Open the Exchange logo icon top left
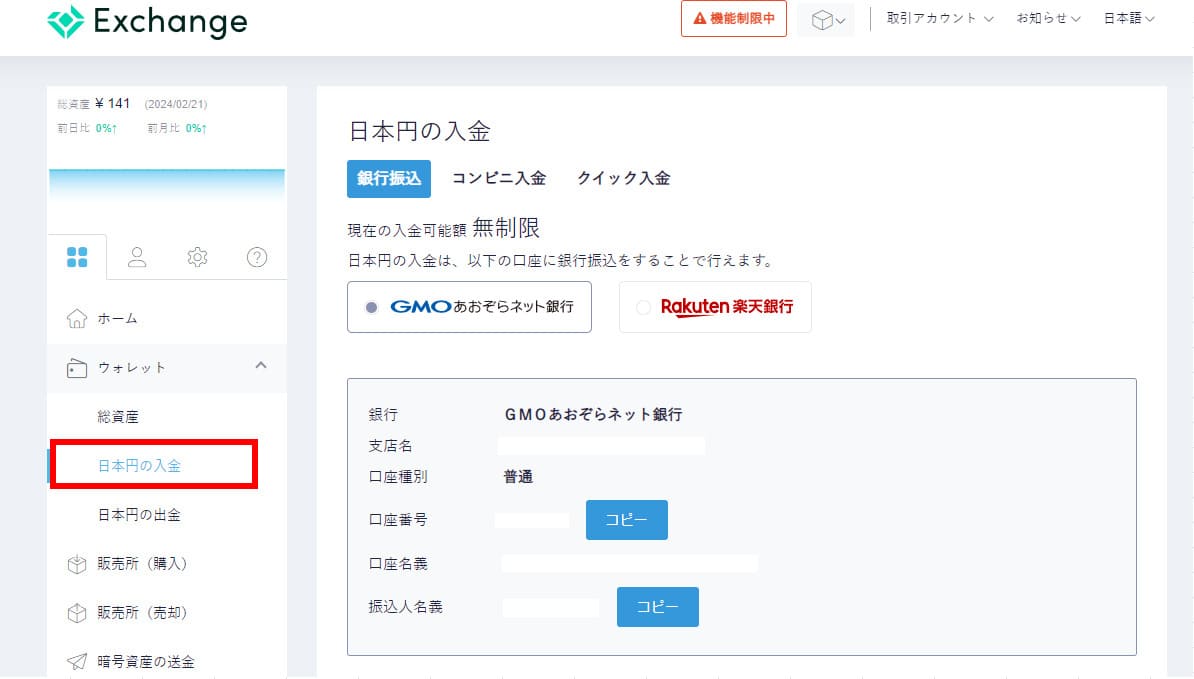Screen dimensions: 1194x679 point(66,20)
